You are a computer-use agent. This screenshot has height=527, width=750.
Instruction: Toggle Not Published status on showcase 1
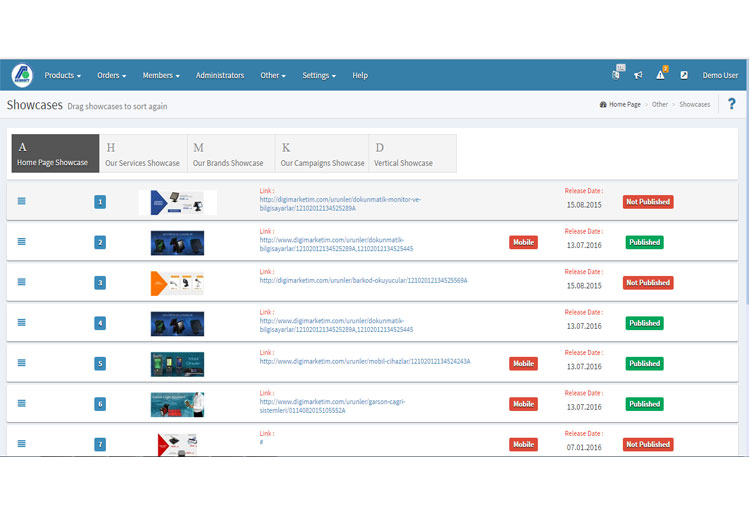coord(648,202)
